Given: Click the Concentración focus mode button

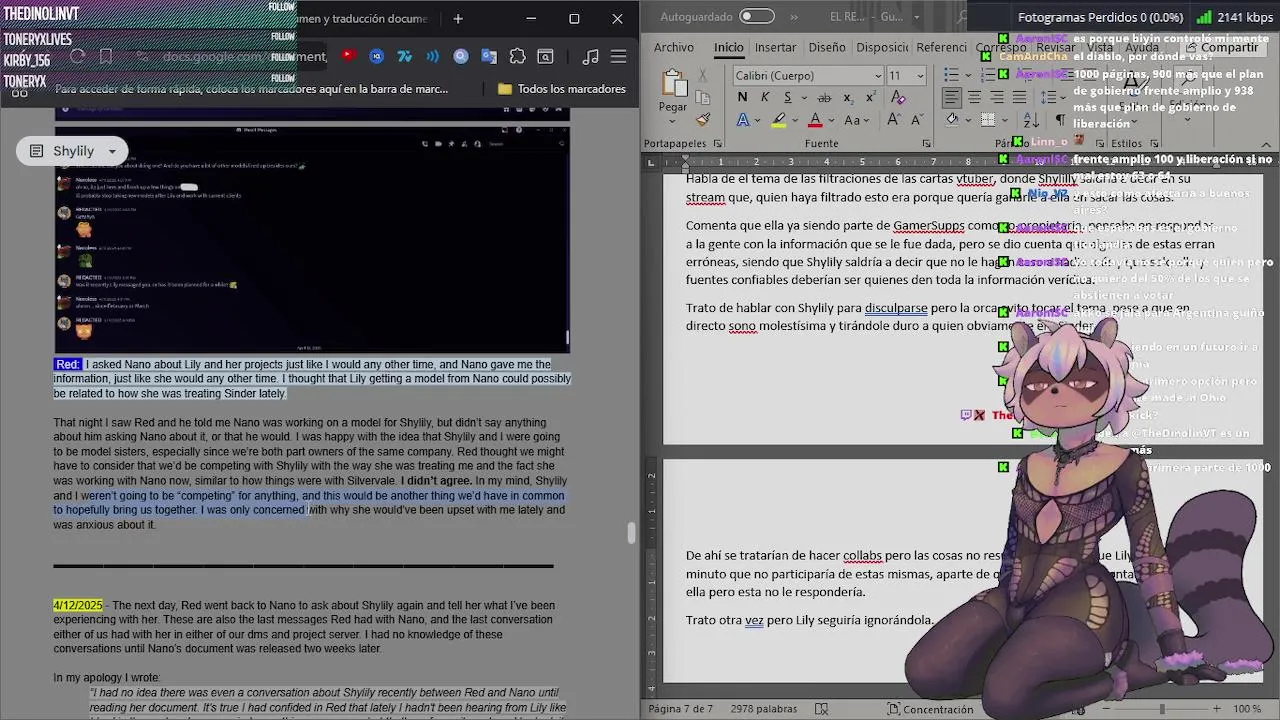Looking at the screenshot, I should 930,709.
